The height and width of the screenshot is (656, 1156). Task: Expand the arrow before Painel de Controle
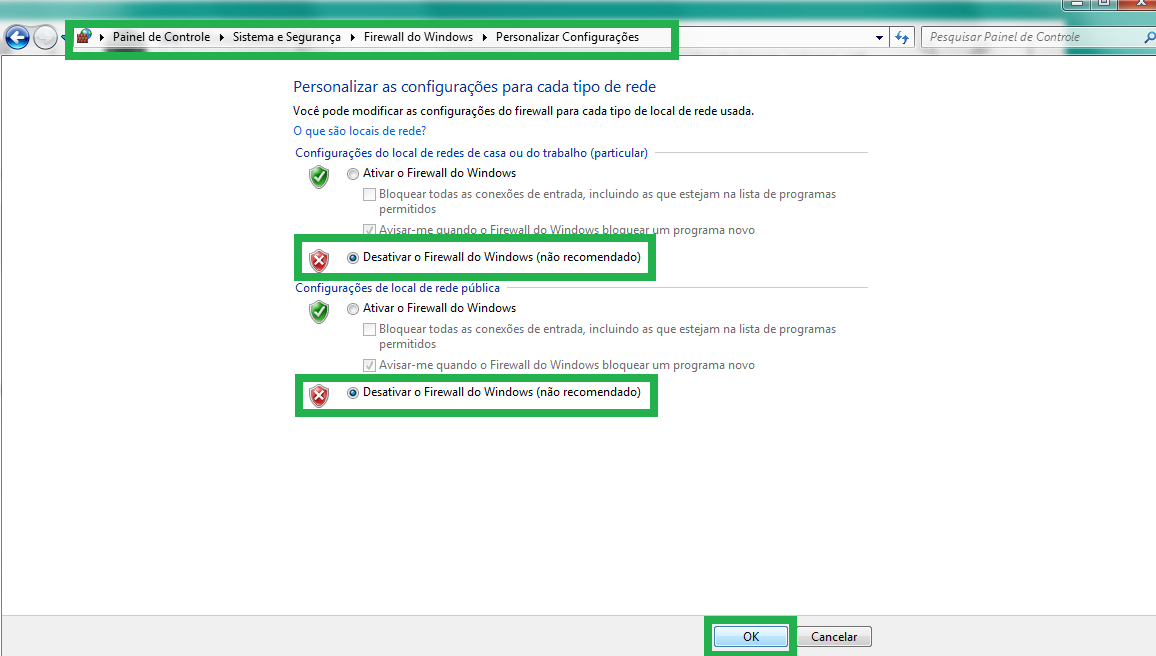coord(102,37)
